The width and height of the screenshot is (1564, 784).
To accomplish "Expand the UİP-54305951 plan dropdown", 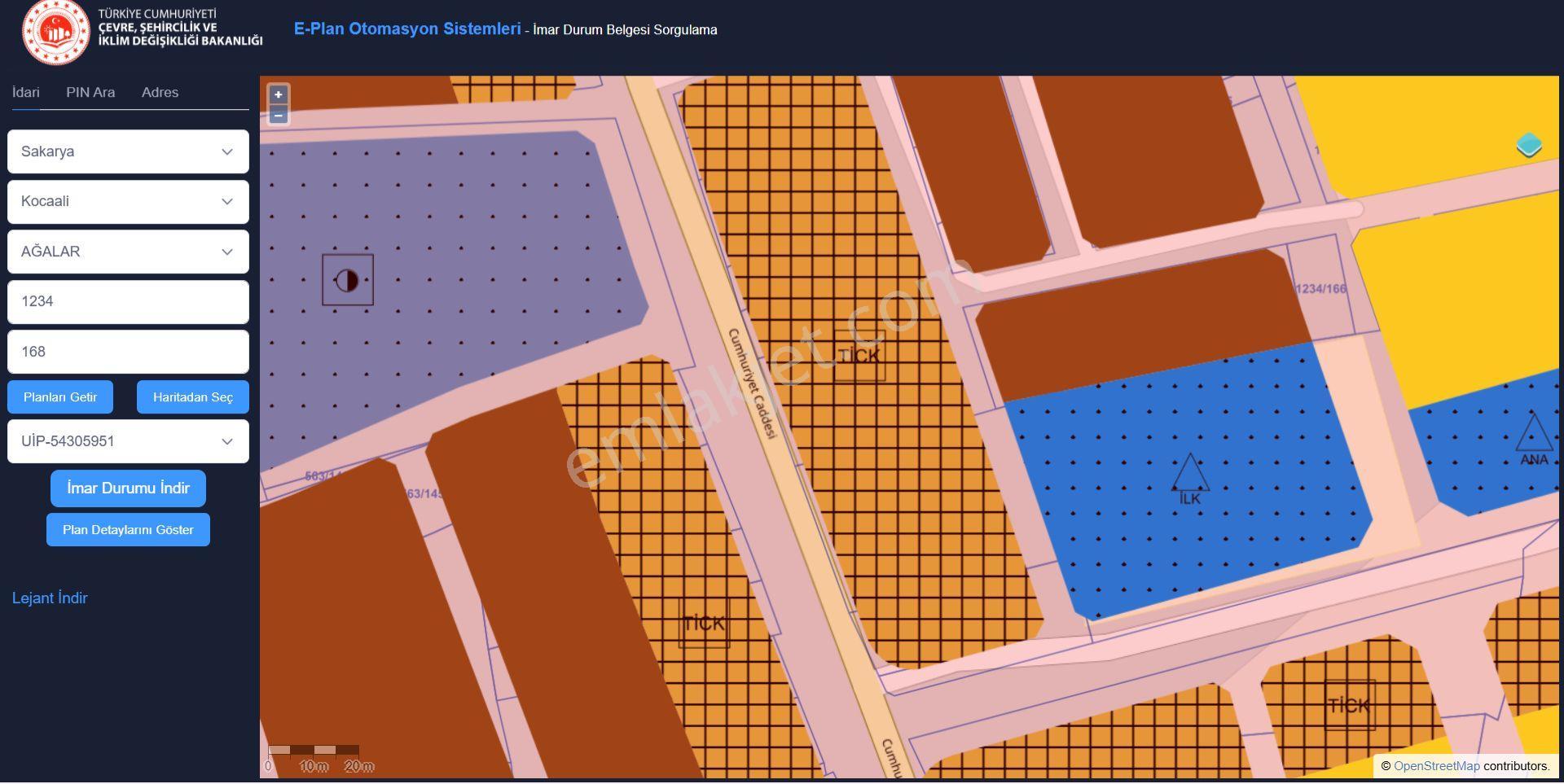I will [x=128, y=441].
